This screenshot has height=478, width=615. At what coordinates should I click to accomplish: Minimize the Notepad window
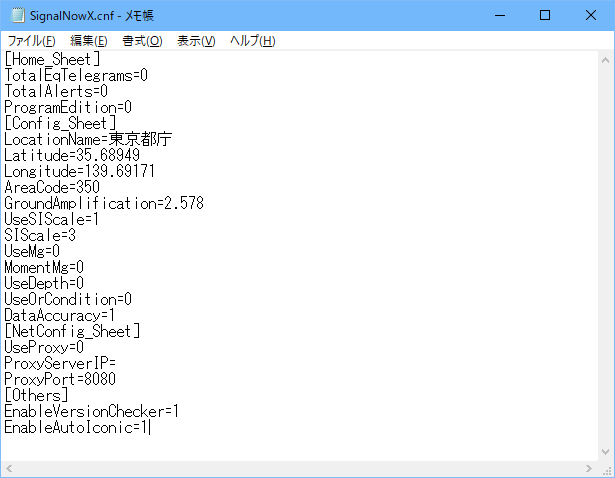pyautogui.click(x=499, y=15)
